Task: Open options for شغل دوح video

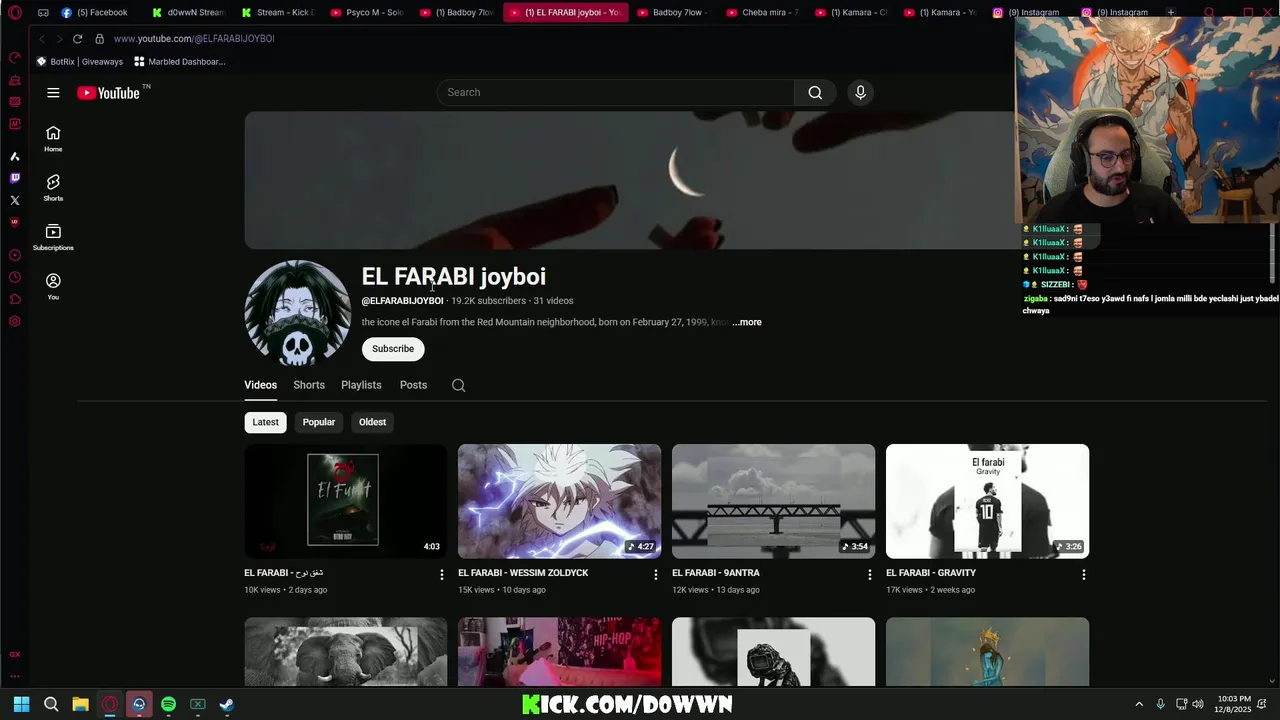Action: (441, 575)
